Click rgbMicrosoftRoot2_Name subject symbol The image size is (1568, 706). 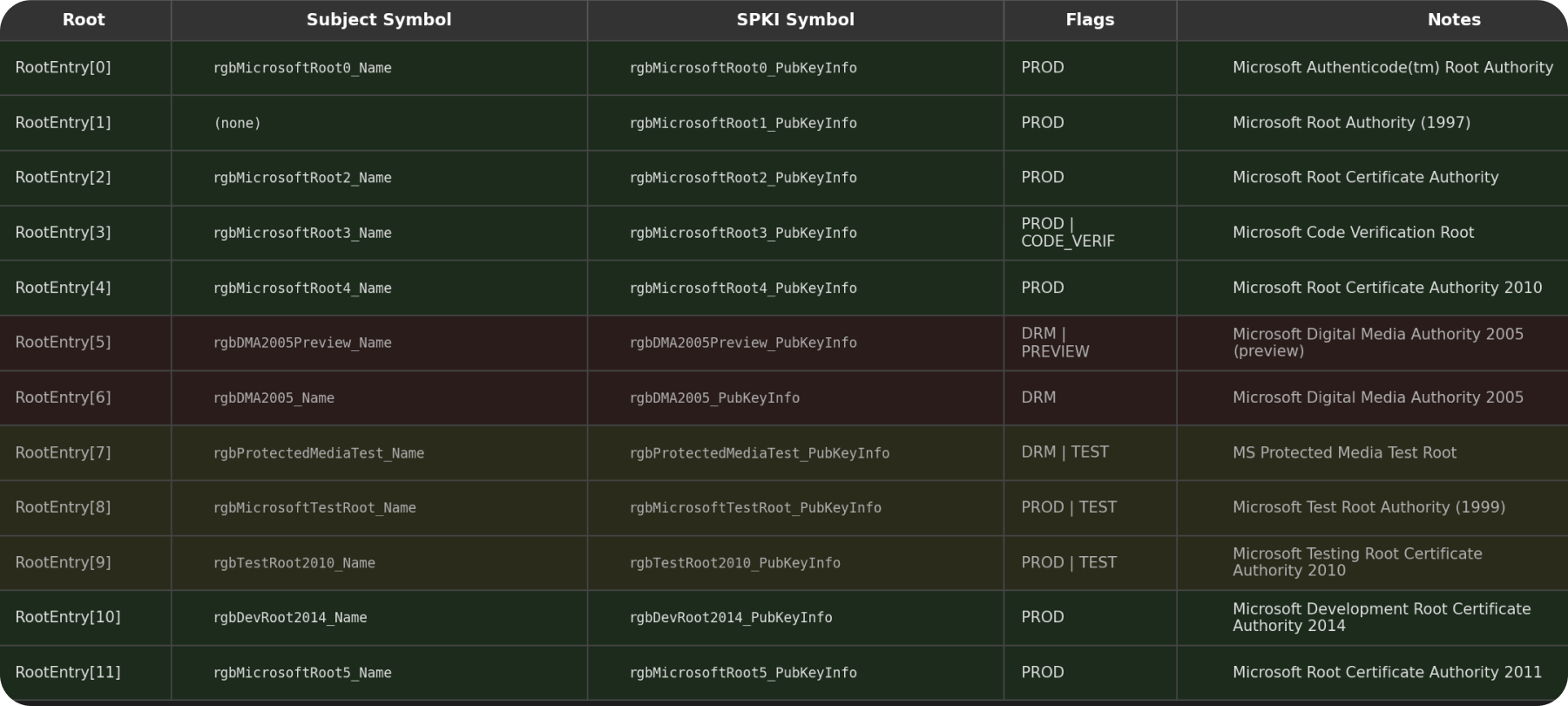(x=302, y=178)
